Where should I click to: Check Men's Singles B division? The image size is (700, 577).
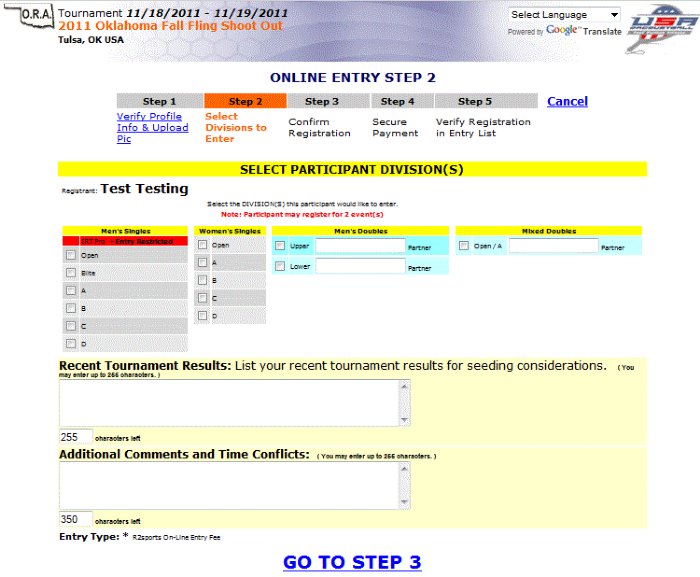tap(71, 308)
